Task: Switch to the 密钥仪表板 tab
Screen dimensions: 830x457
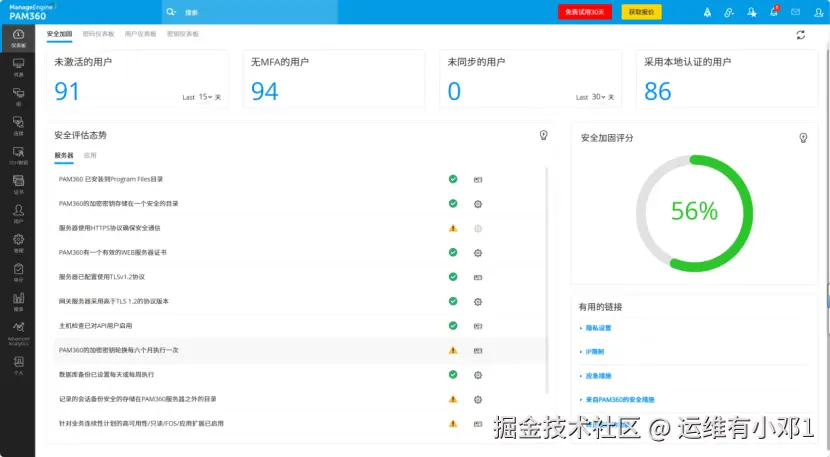Action: (183, 34)
